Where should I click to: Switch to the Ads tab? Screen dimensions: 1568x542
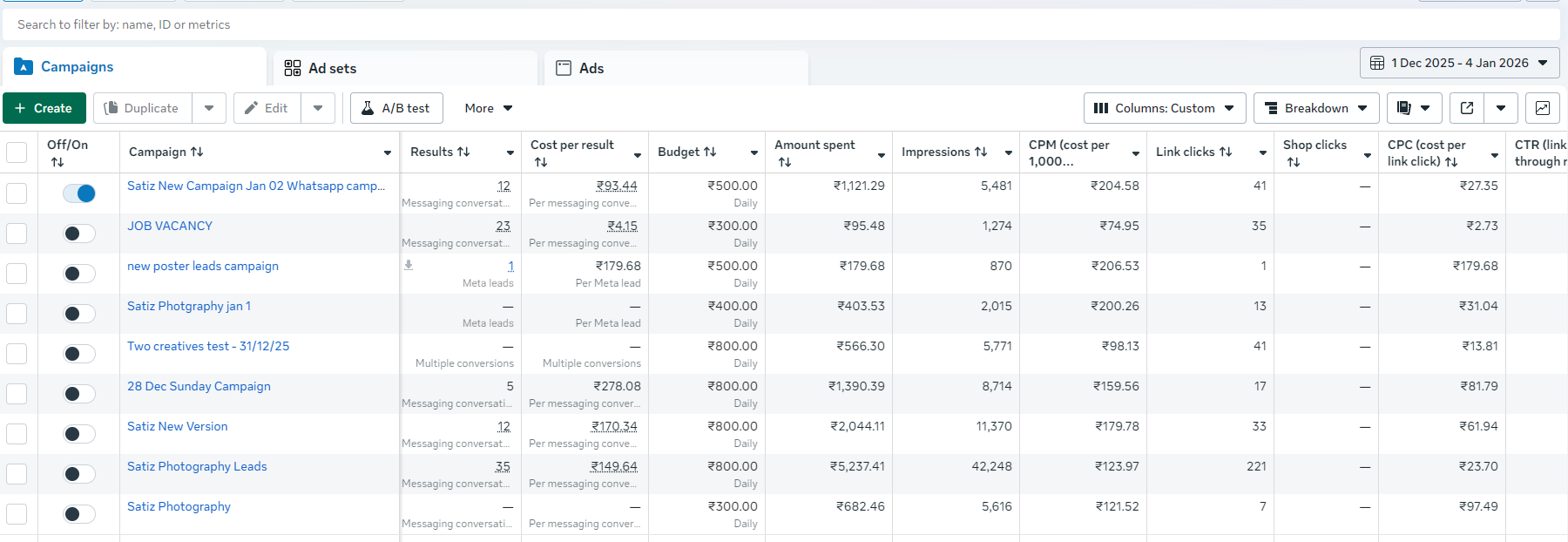[591, 68]
